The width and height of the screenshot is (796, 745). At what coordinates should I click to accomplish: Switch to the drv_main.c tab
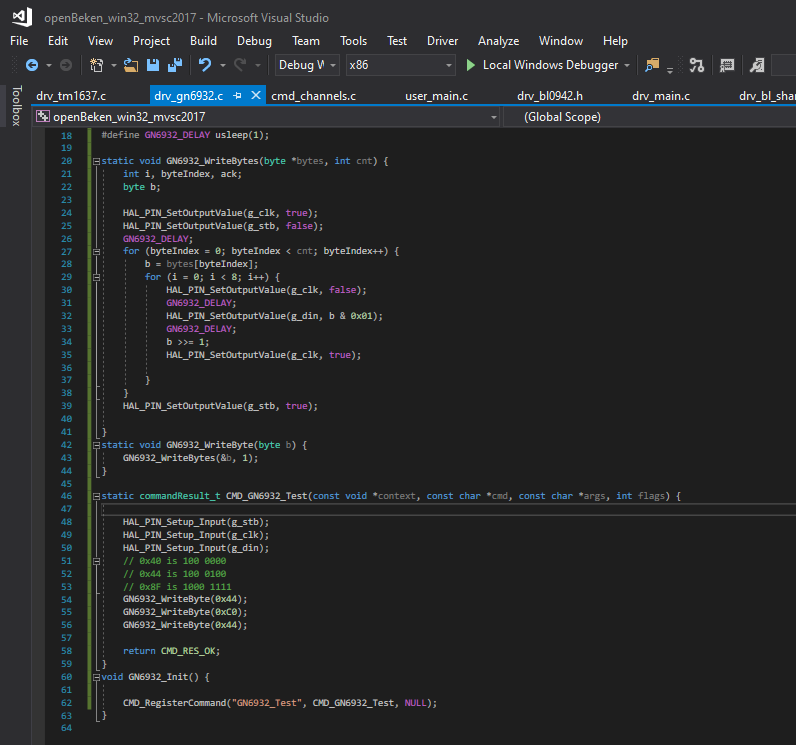click(x=661, y=96)
